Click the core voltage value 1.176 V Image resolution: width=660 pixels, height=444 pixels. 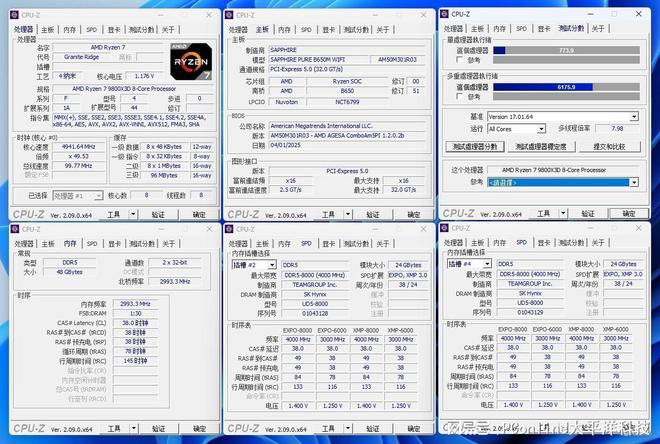144,76
